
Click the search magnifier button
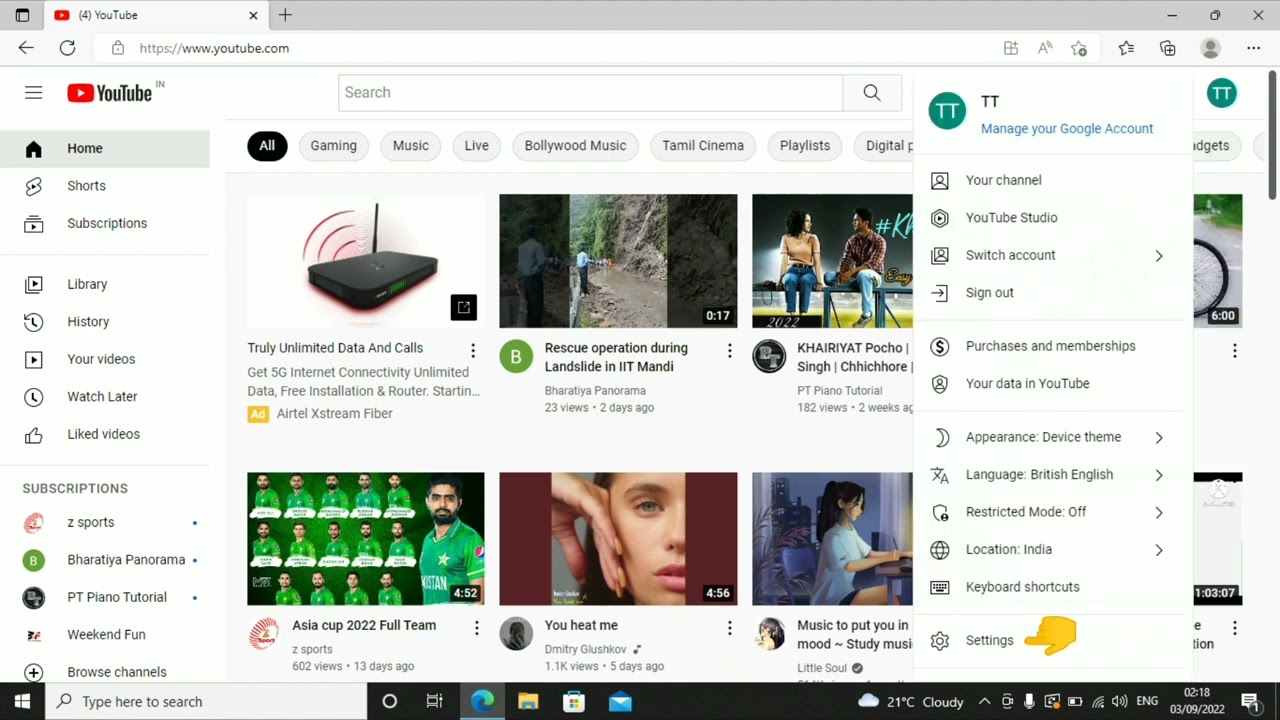click(872, 93)
